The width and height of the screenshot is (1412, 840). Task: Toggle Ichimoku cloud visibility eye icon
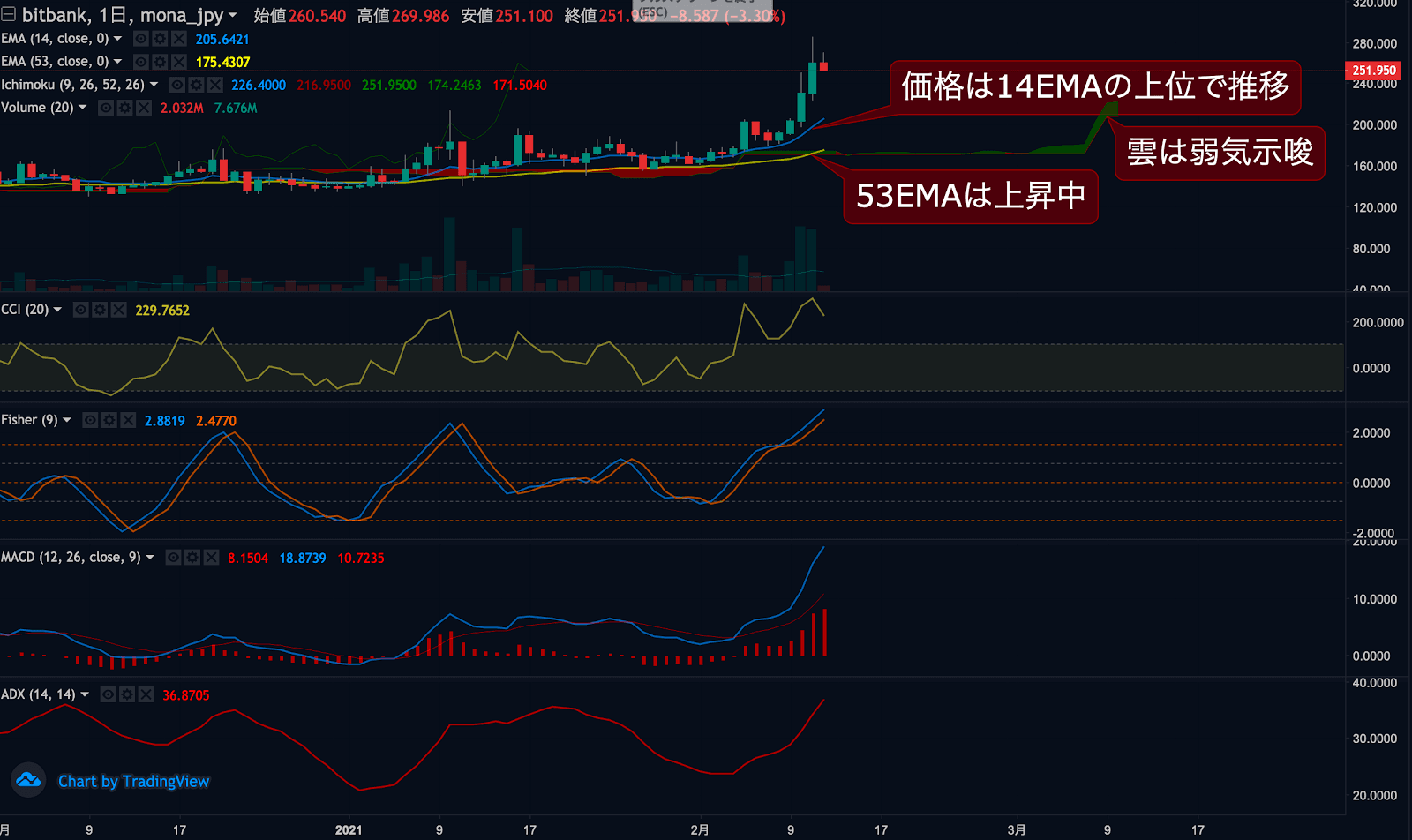pos(177,85)
